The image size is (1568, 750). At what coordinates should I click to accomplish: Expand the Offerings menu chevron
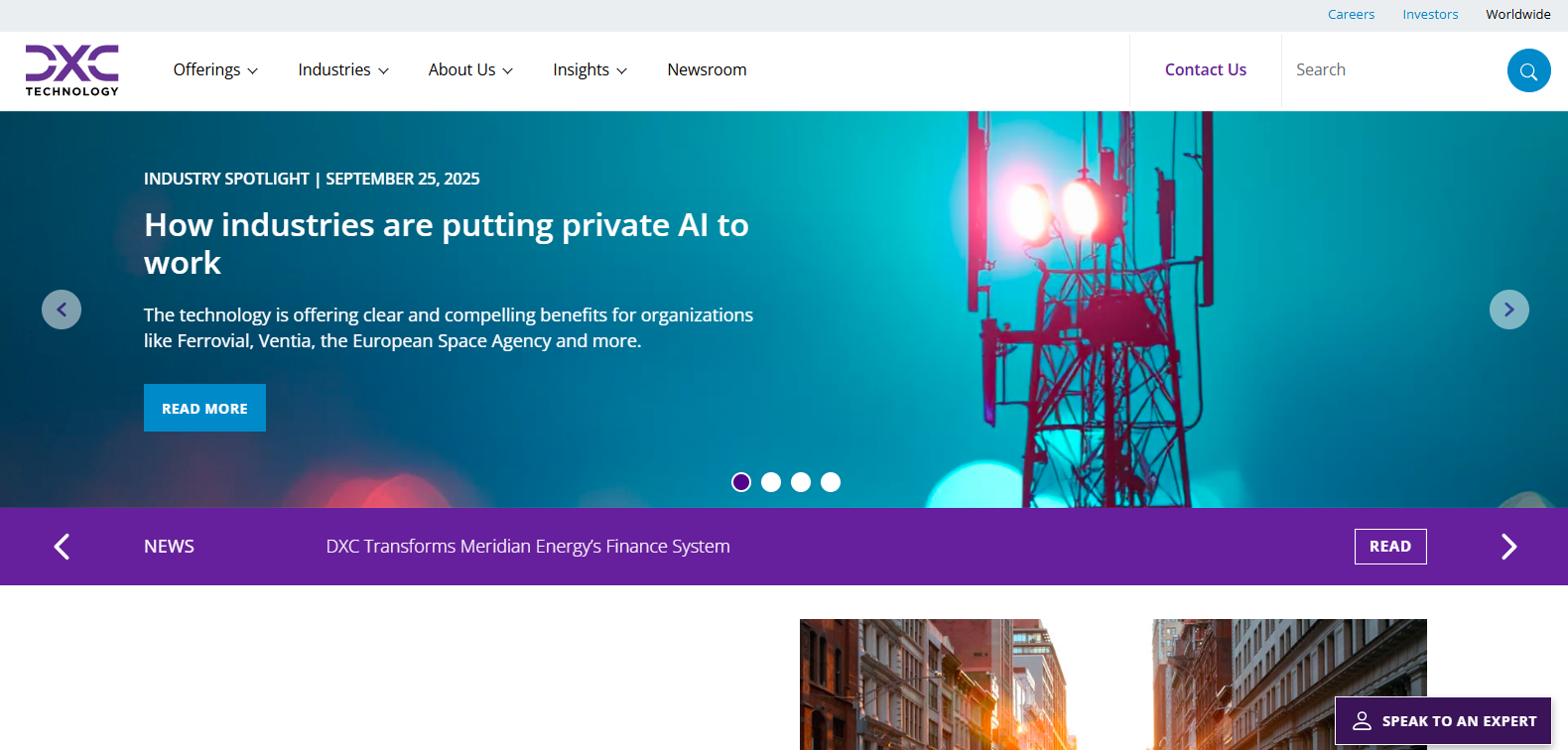pos(253,71)
